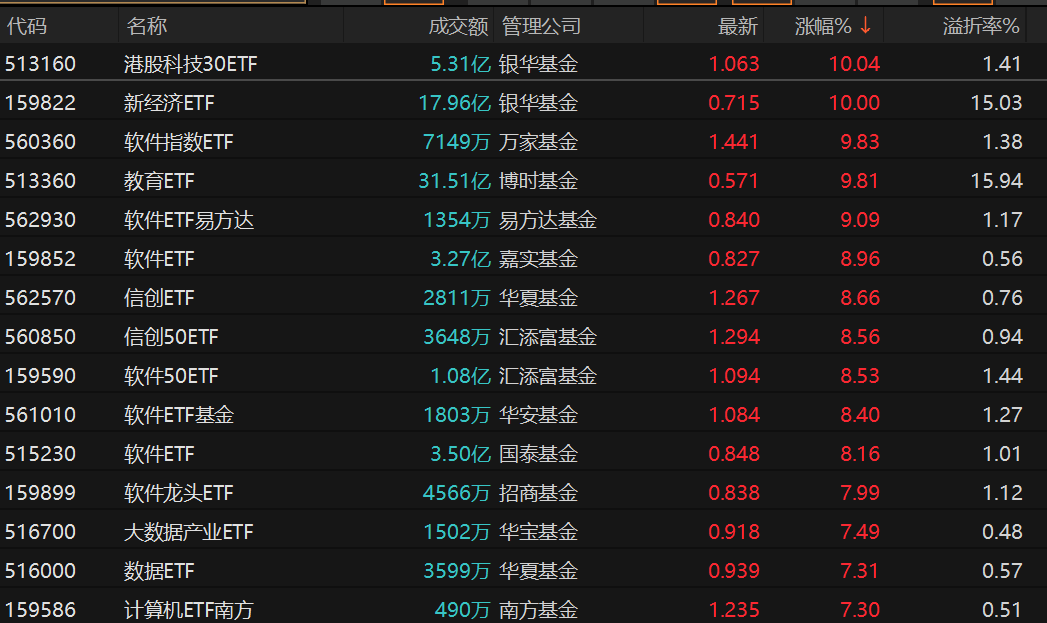
Task: Click the sort arrow beside 涨幅%
Action: coord(865,26)
